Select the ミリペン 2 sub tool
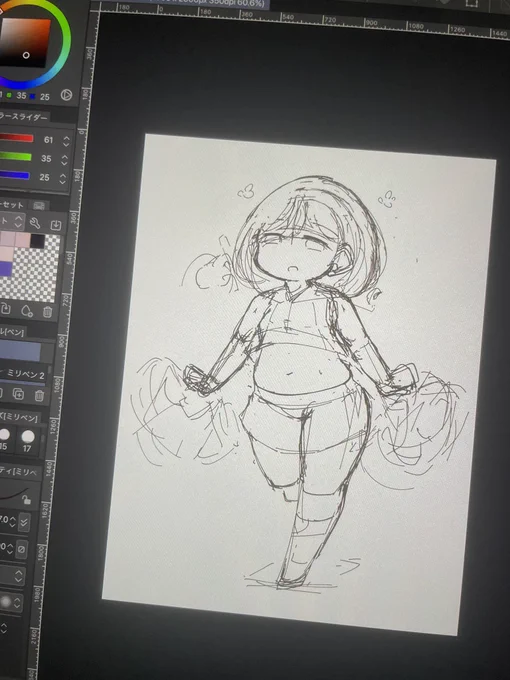This screenshot has height=680, width=510. click(x=25, y=373)
